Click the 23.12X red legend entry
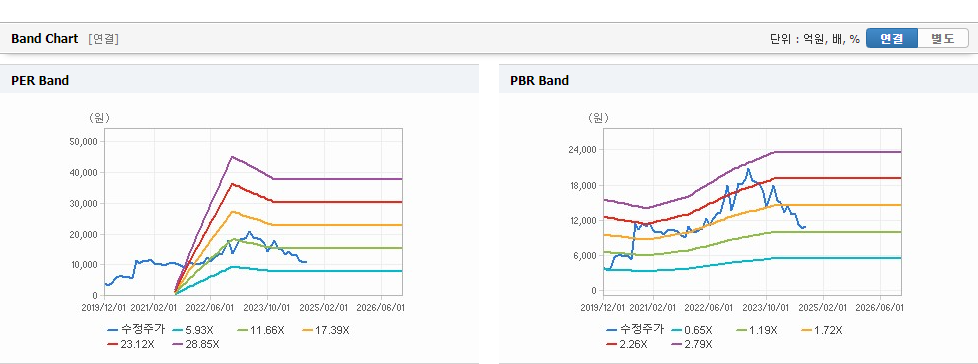Screen dimensions: 978x364 pos(131,343)
